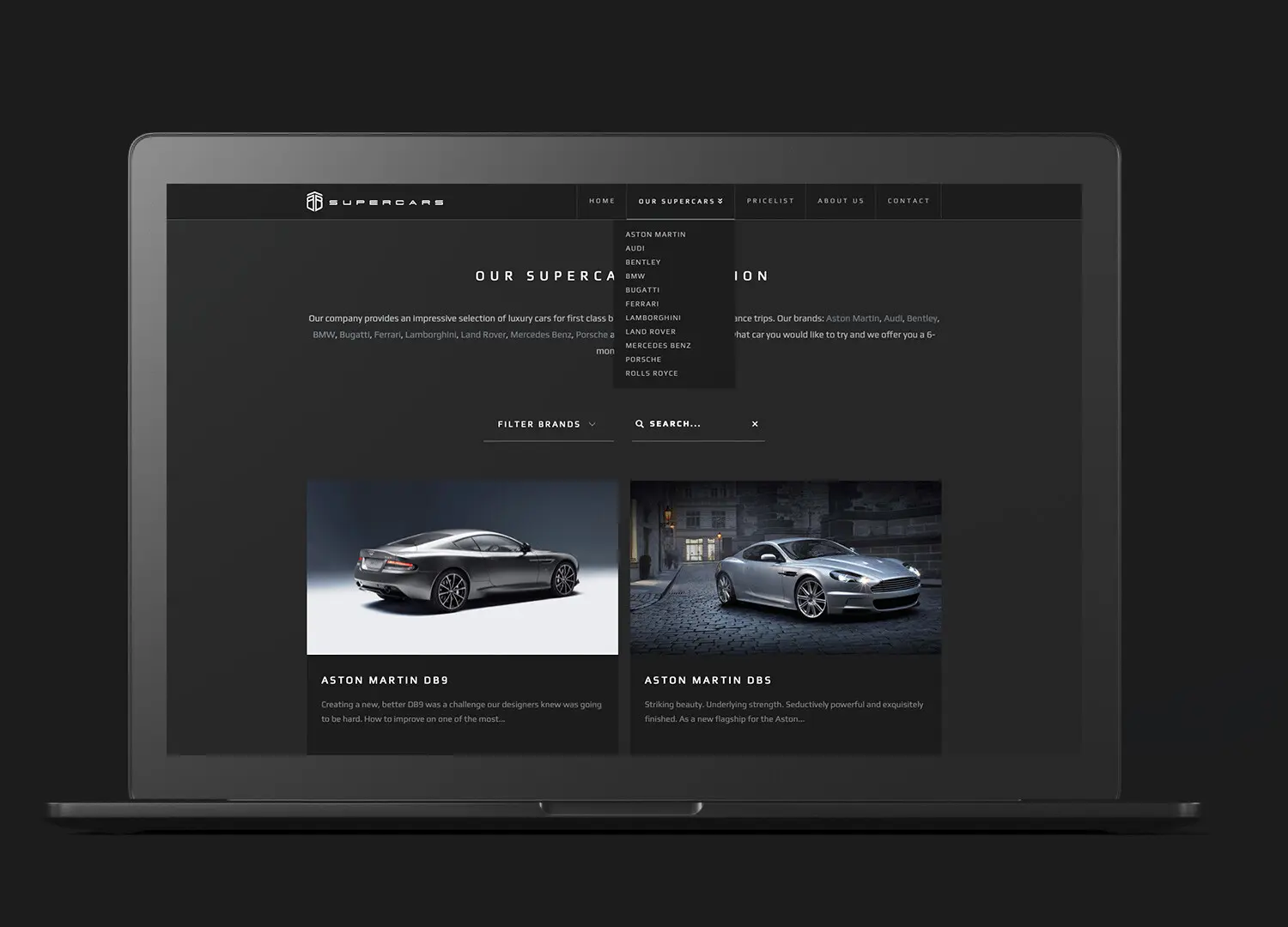Select Lamborghini from the dropdown menu
The image size is (1288, 927).
tap(653, 318)
